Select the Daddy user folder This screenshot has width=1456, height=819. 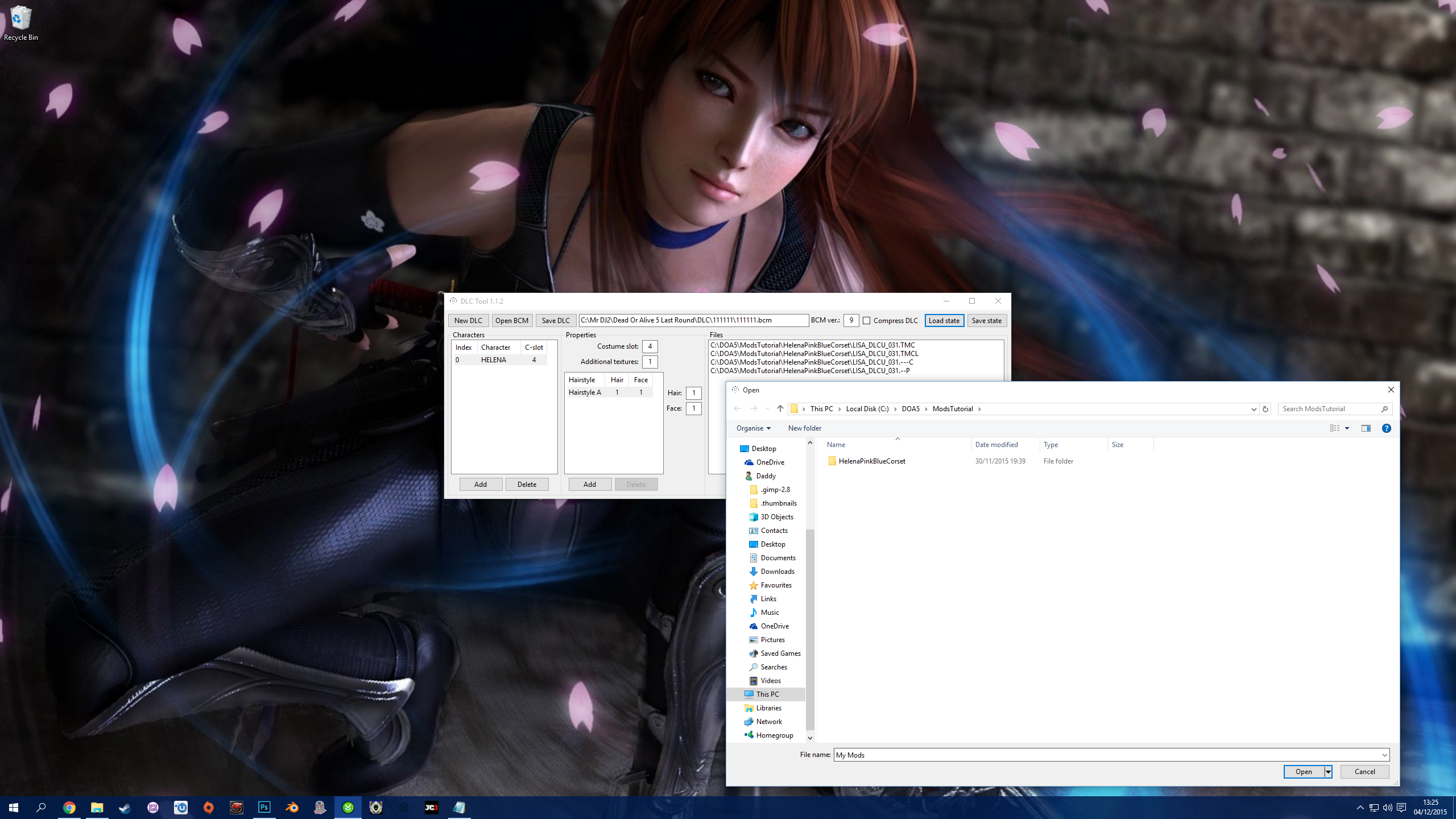click(766, 476)
